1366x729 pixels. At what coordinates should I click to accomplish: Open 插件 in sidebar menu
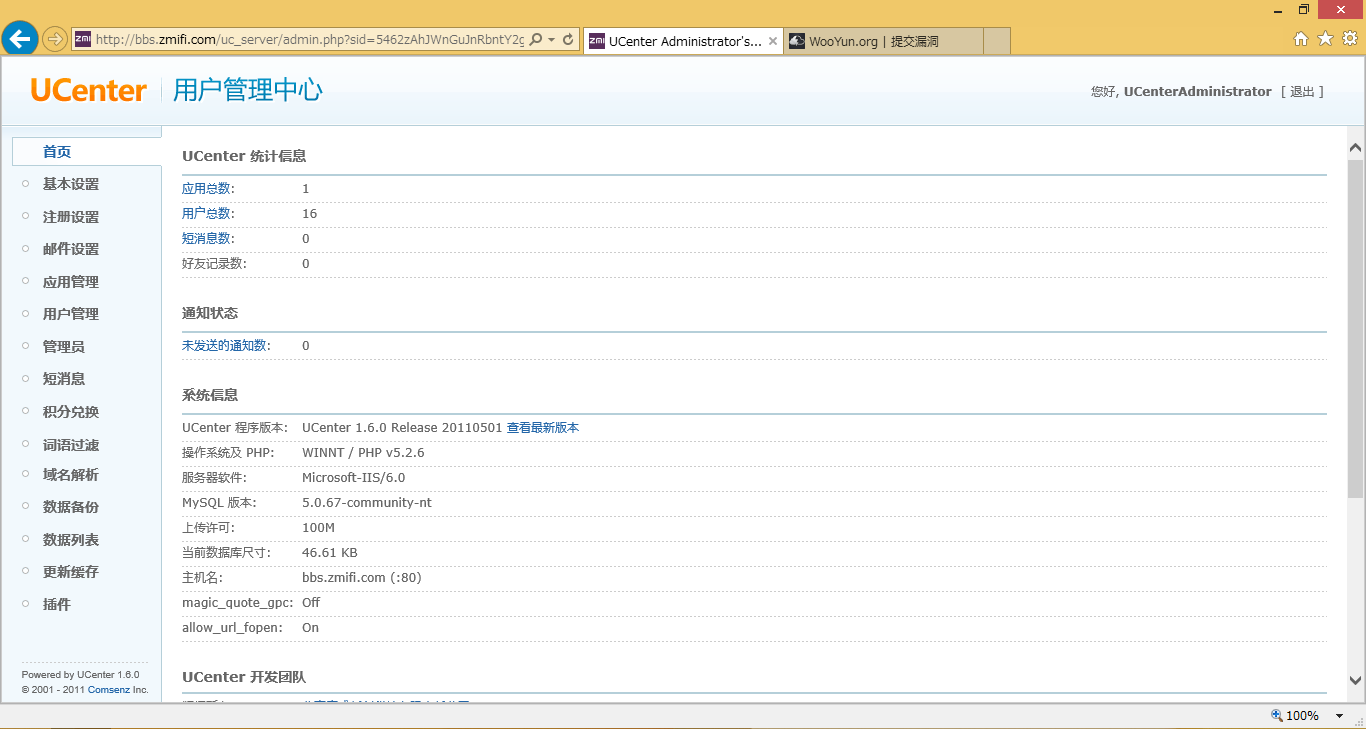(57, 605)
